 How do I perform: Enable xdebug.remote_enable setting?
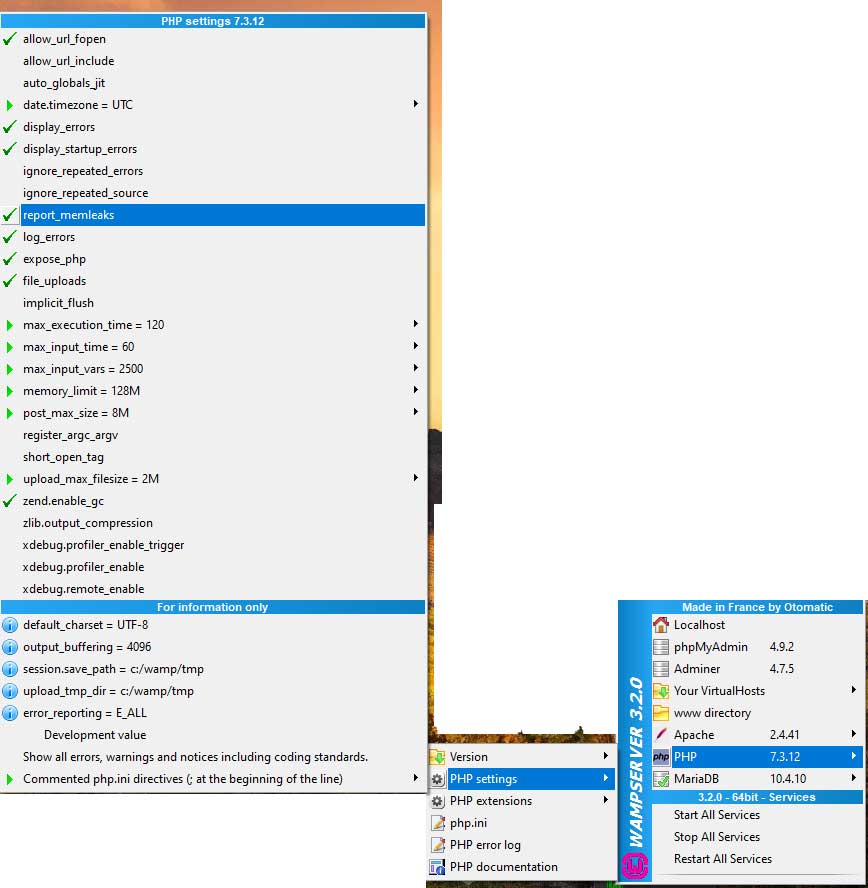pos(213,589)
